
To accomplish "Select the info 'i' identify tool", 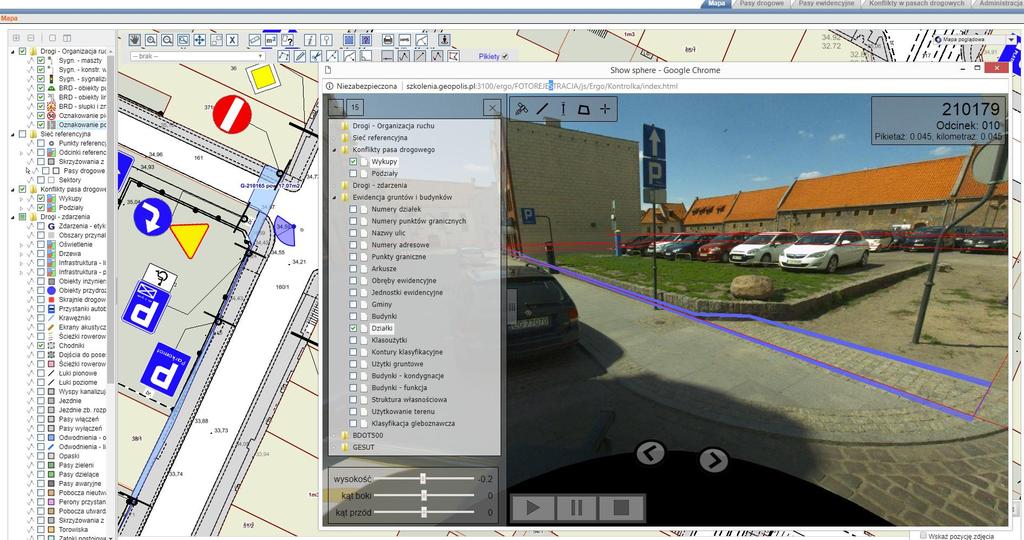I will coord(310,40).
